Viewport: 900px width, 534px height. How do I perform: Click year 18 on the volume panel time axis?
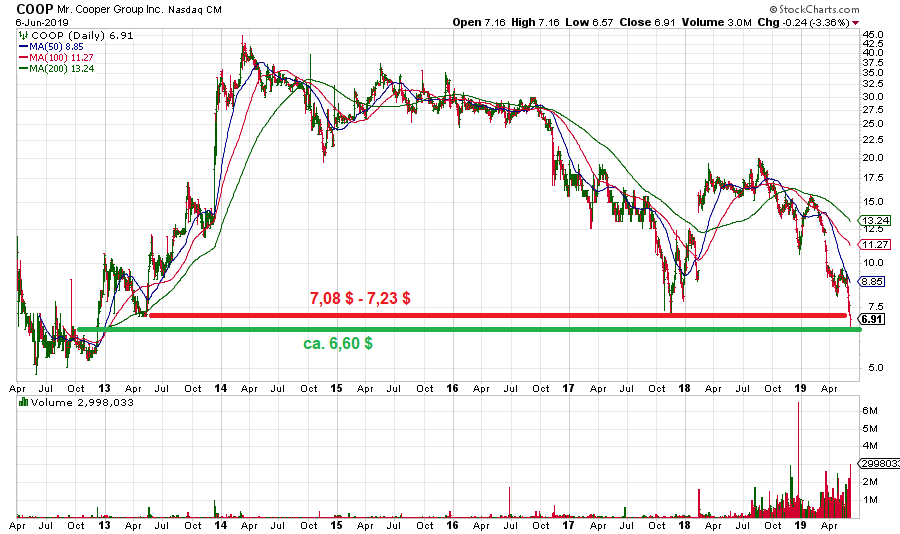click(x=684, y=525)
